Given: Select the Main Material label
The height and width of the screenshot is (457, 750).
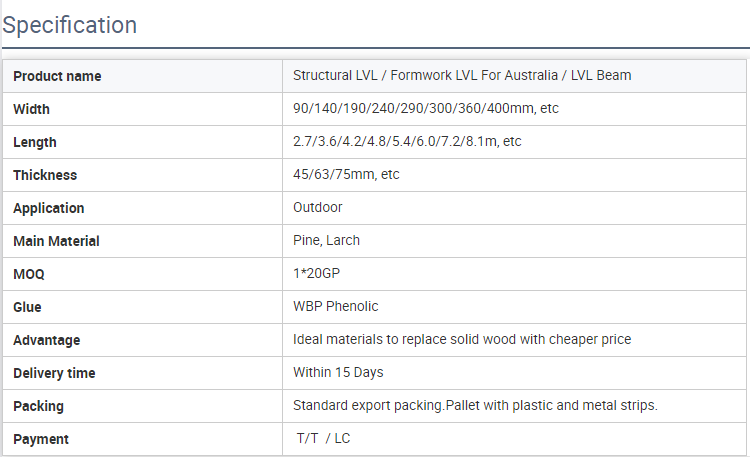Looking at the screenshot, I should point(56,241).
